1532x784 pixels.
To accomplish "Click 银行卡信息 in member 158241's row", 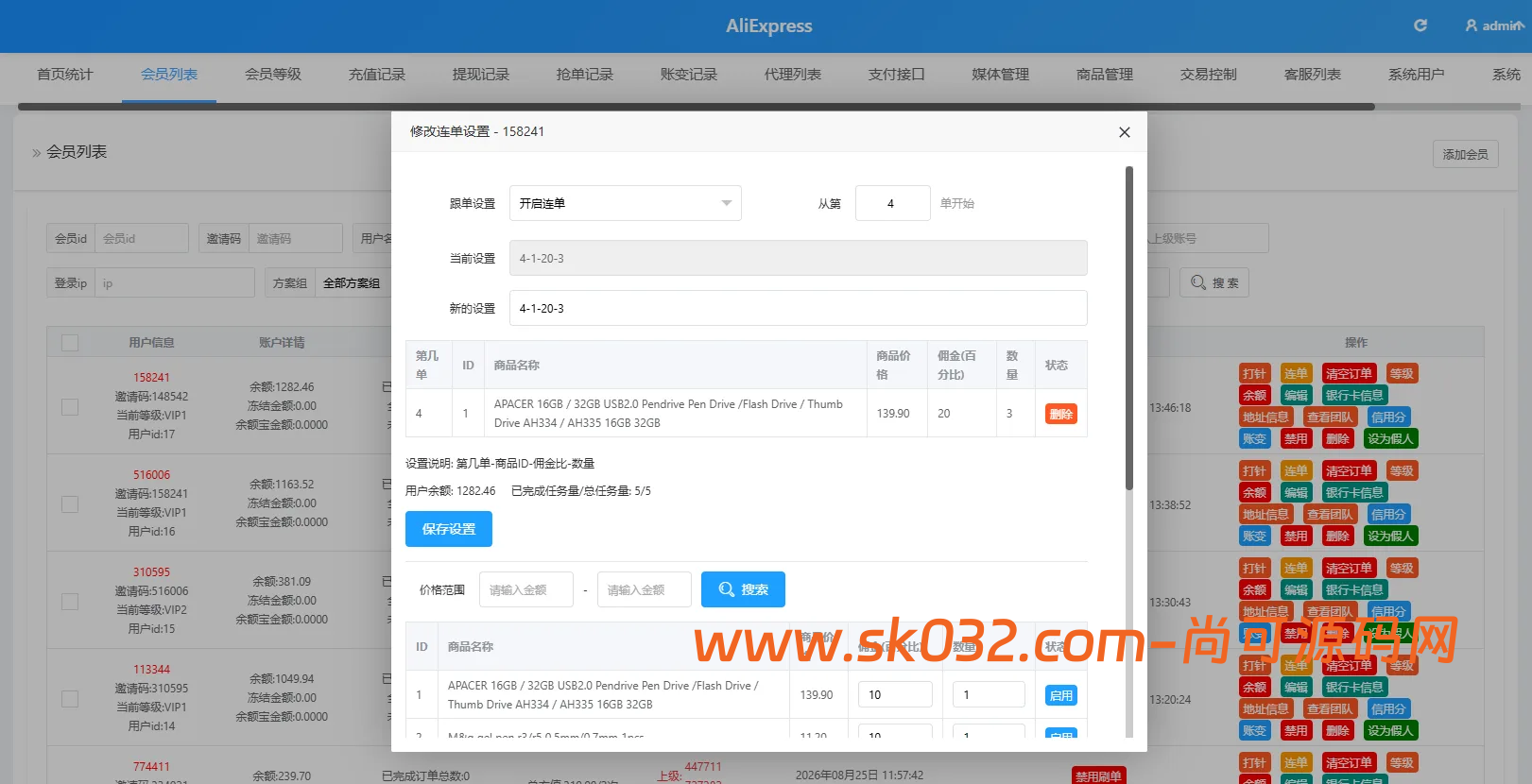I will click(1354, 395).
